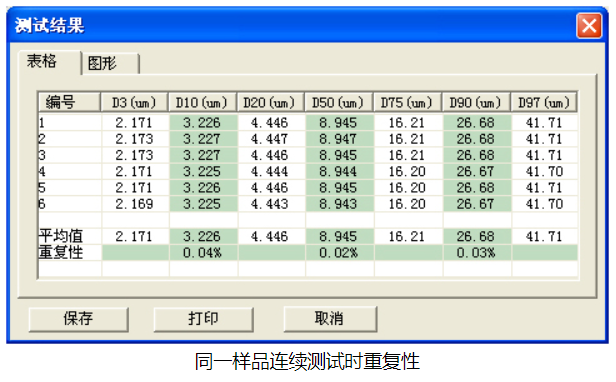Click D90 value 26.68 in row 3
This screenshot has width=616, height=382.
pos(475,155)
